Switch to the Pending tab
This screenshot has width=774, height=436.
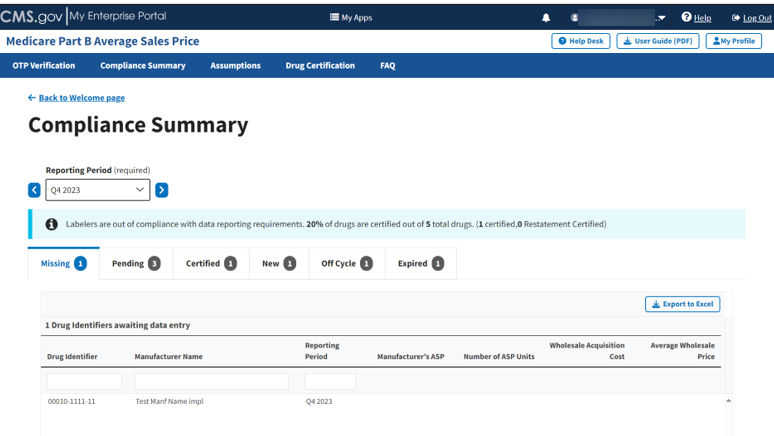click(136, 263)
